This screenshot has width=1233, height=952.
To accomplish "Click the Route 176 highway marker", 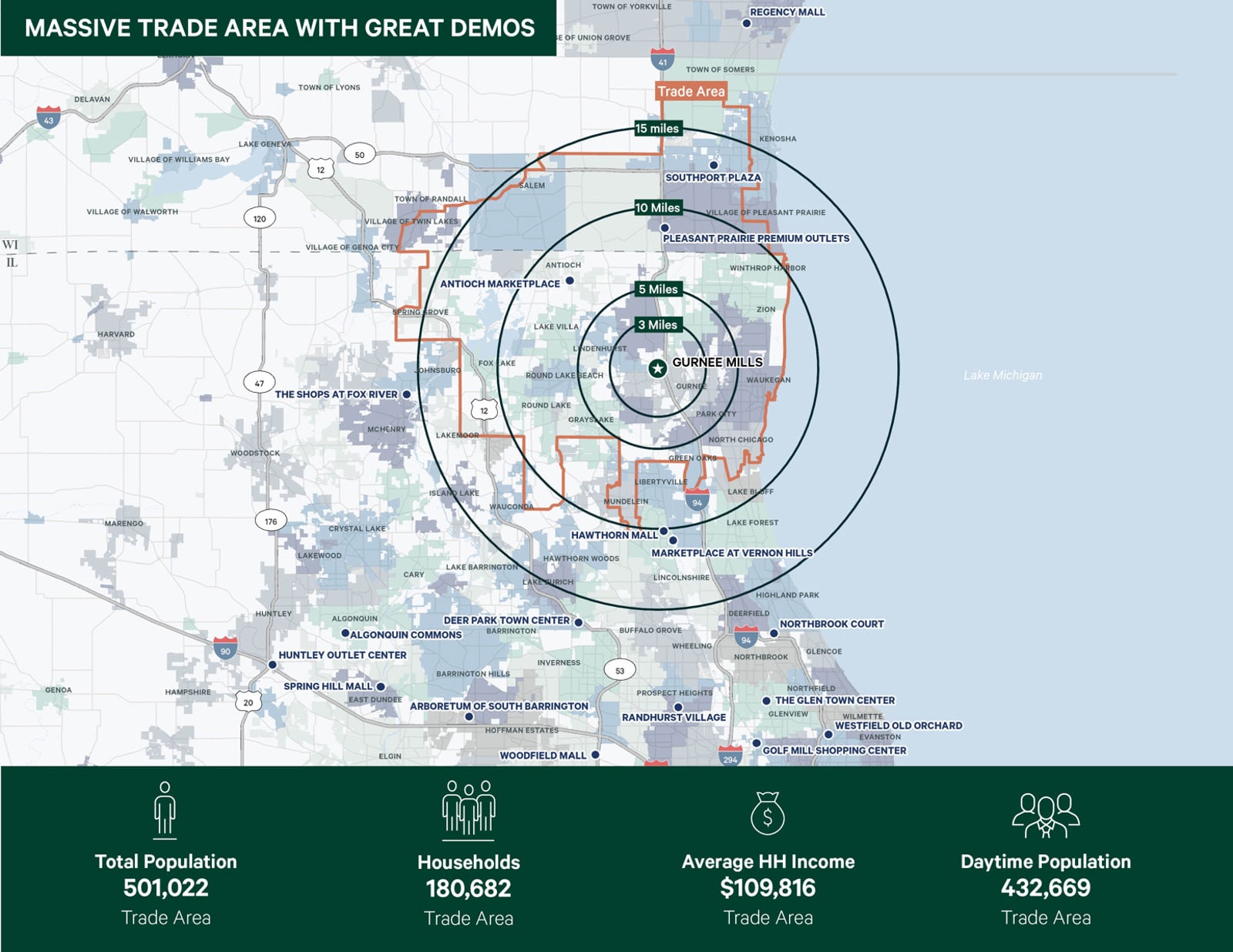I will pos(270,521).
